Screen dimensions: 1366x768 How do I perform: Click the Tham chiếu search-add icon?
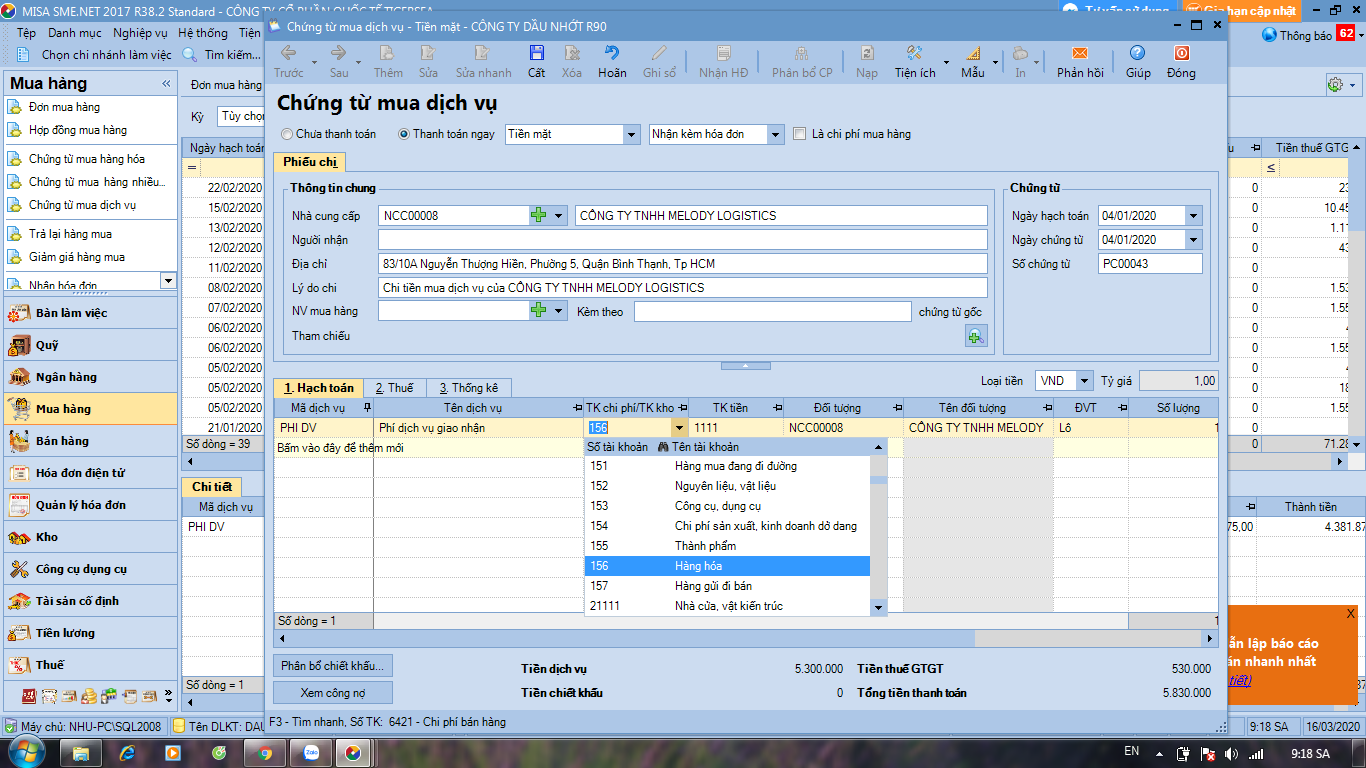(976, 336)
